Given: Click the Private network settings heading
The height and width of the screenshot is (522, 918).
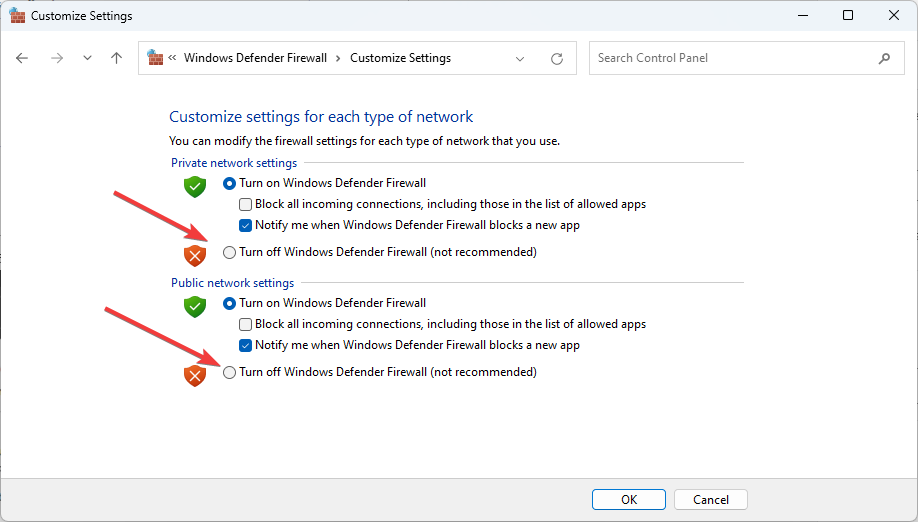Looking at the screenshot, I should 234,163.
